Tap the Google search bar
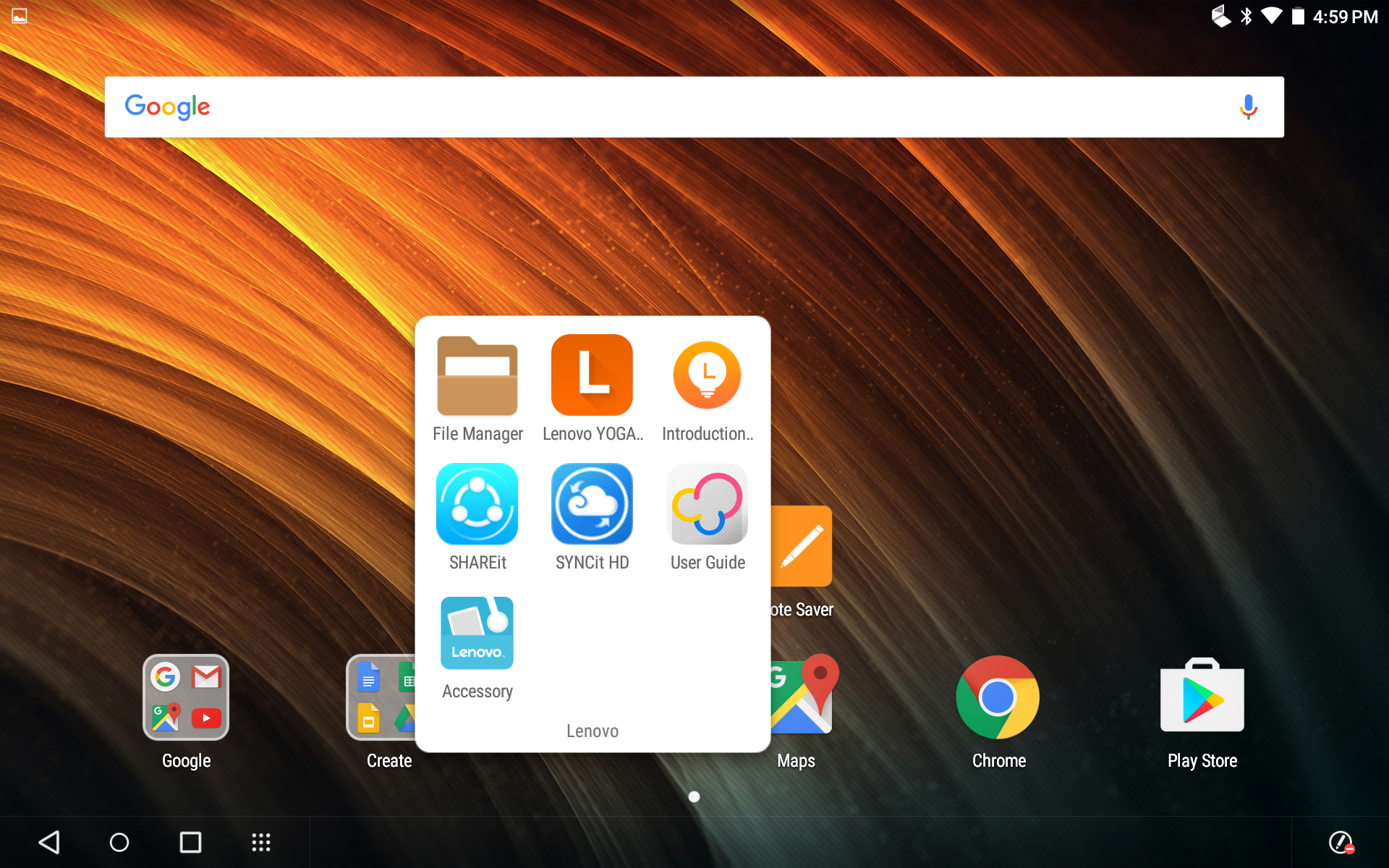Screen dimensions: 1389x868 coord(694,107)
